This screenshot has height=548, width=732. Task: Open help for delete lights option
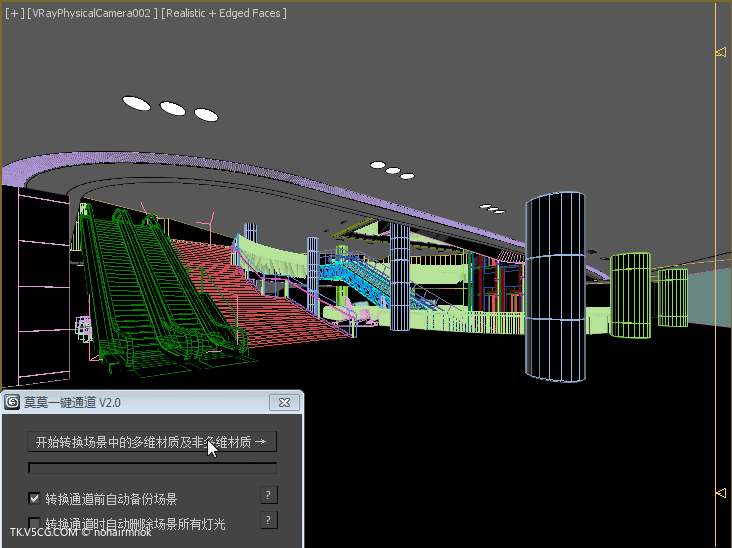click(268, 520)
